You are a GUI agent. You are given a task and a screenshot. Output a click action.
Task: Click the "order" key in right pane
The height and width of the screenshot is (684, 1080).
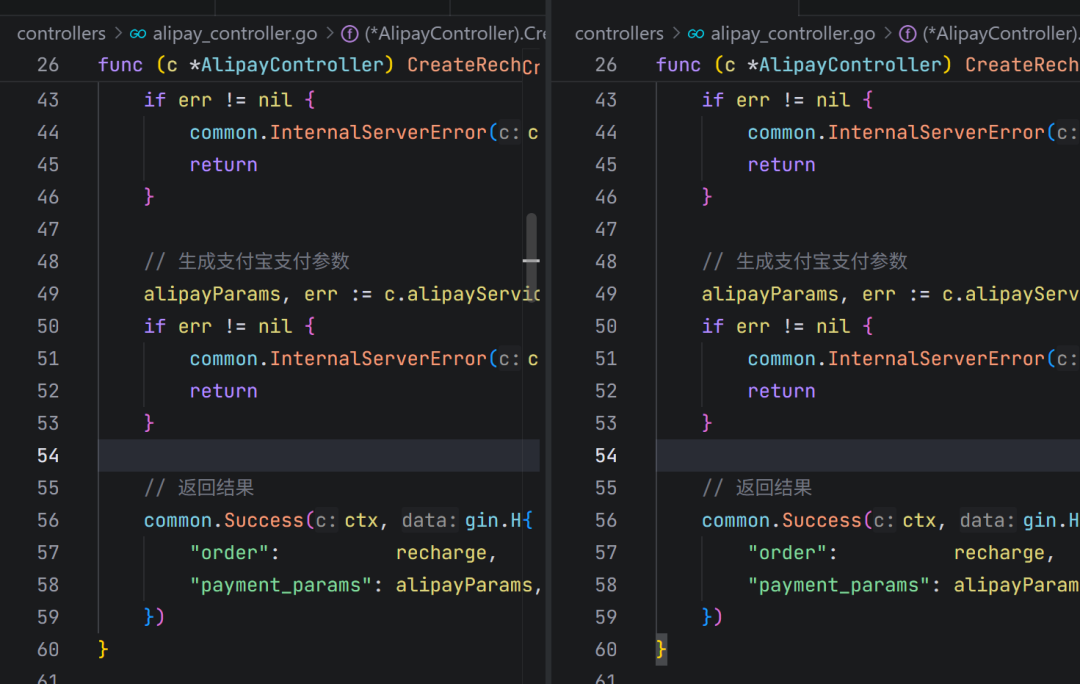tap(787, 553)
